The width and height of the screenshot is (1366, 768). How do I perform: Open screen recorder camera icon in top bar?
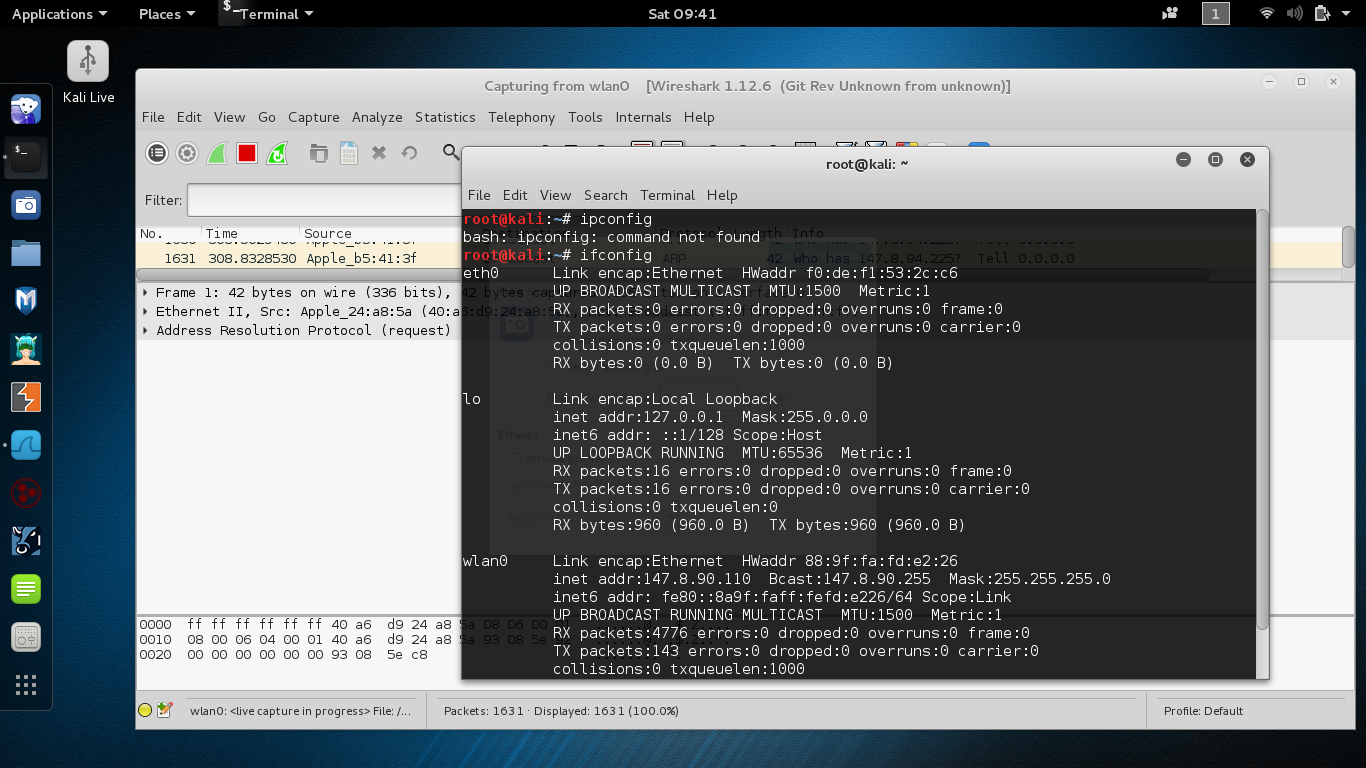click(x=1170, y=14)
